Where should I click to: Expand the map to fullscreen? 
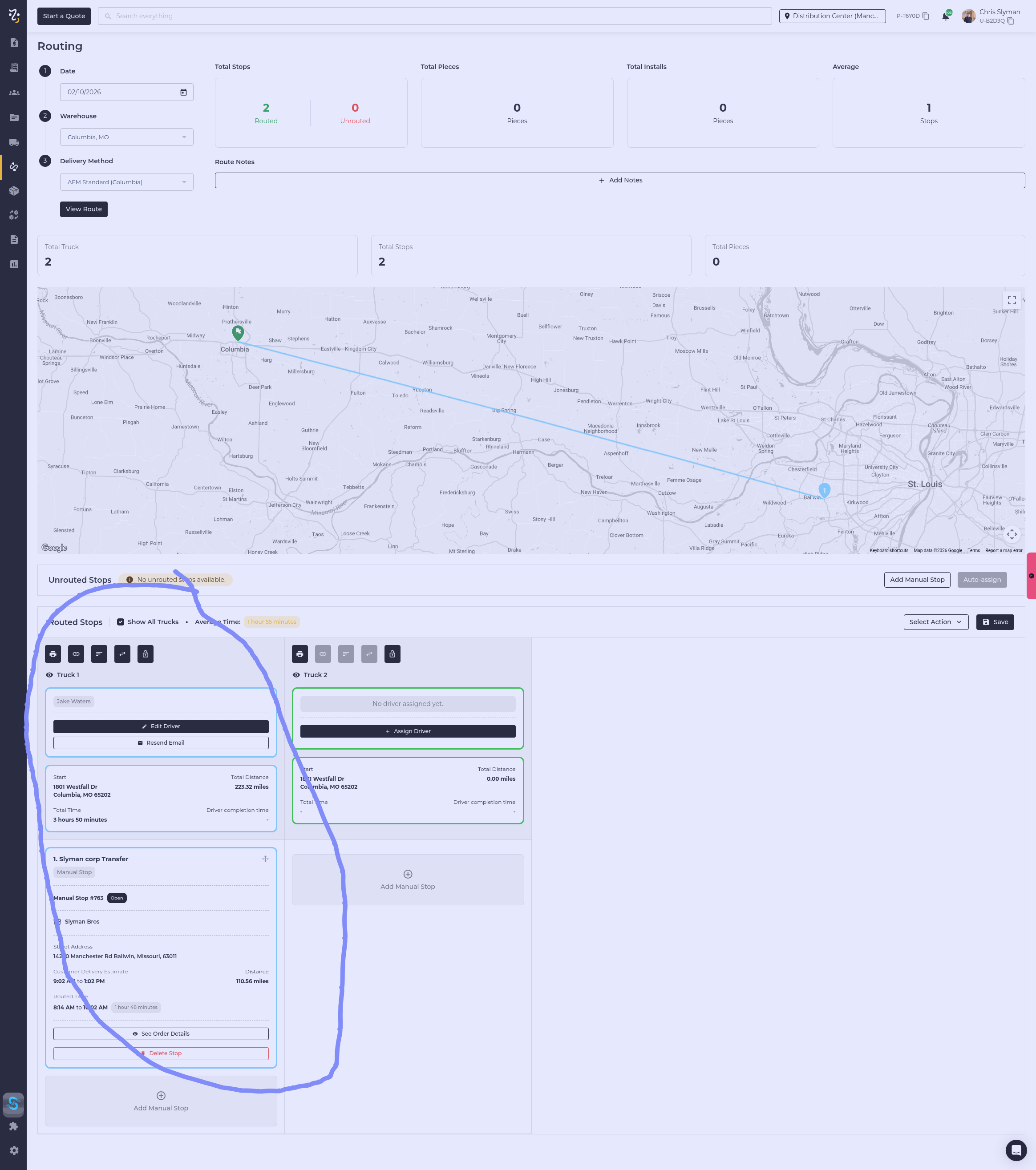click(1012, 300)
